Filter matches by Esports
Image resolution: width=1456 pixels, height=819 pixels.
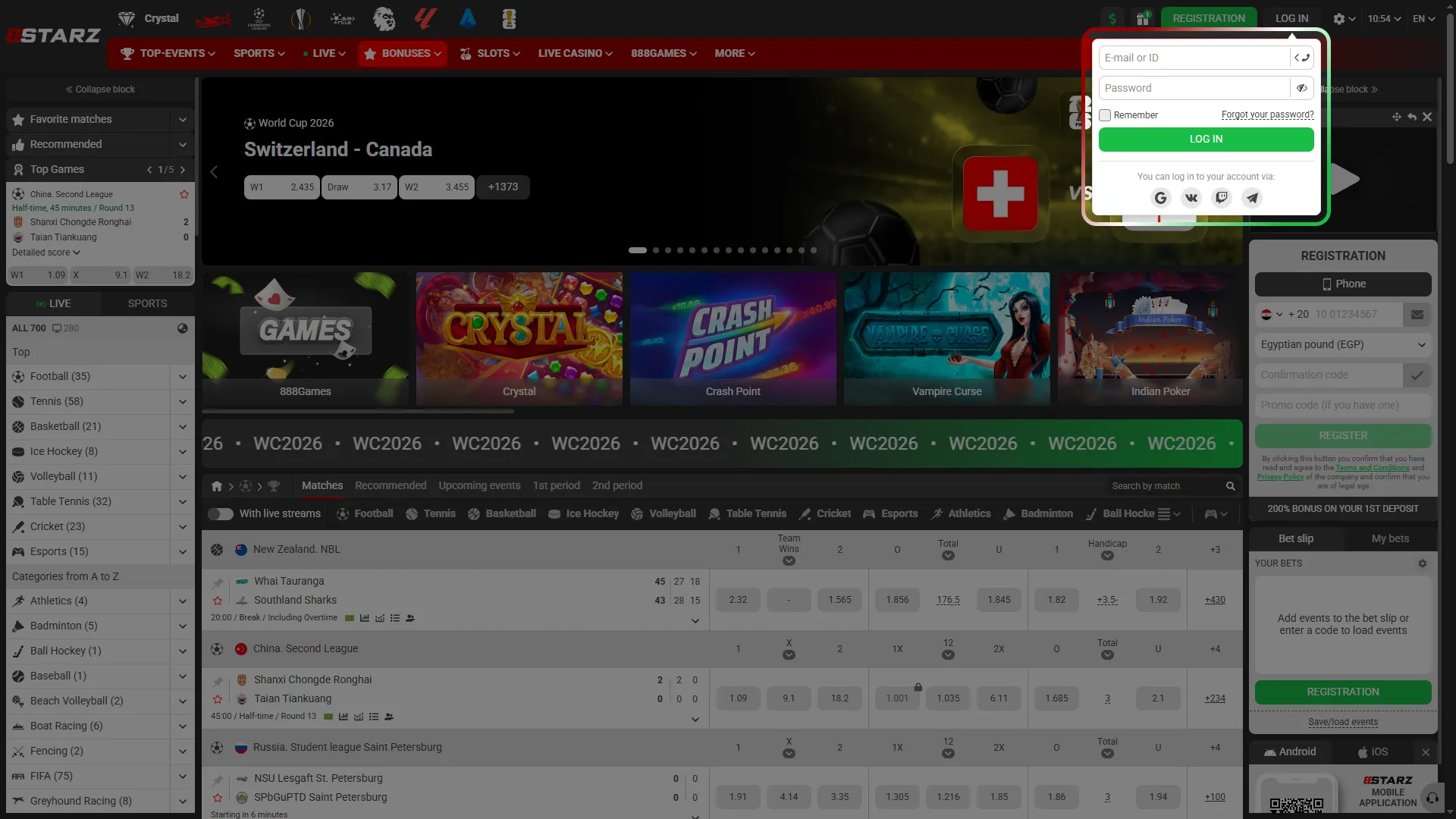pos(890,513)
